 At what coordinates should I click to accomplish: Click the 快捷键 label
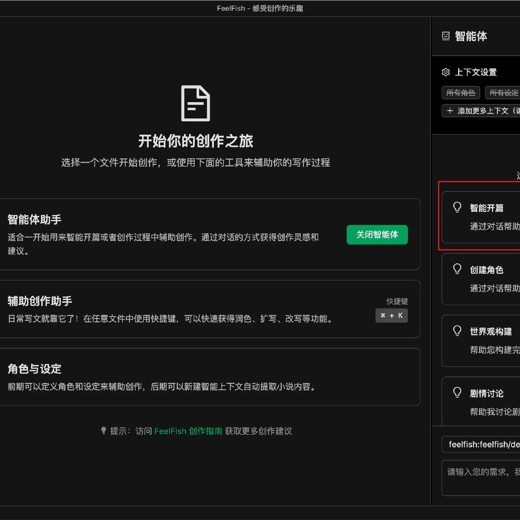click(397, 301)
